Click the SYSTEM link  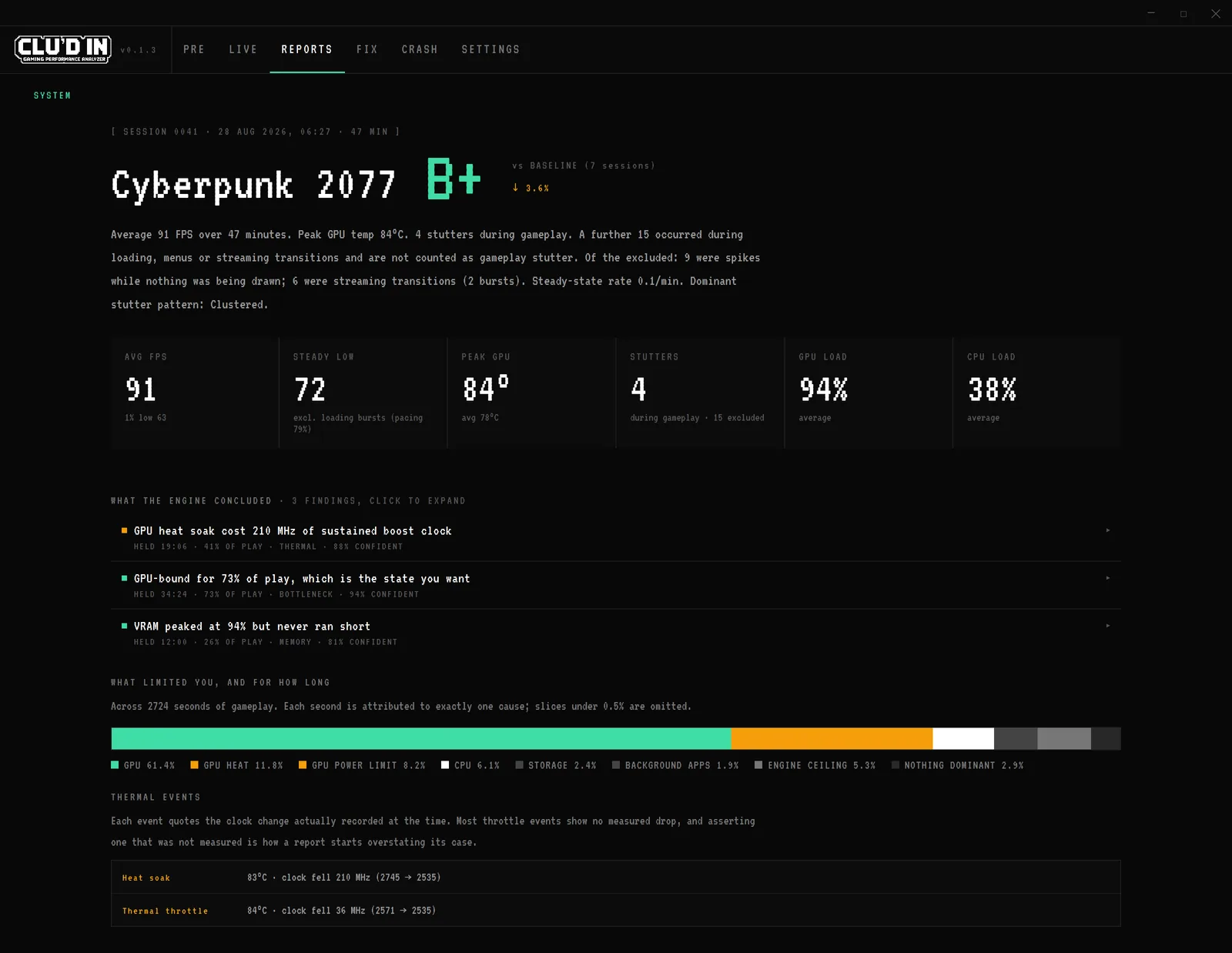pos(52,95)
